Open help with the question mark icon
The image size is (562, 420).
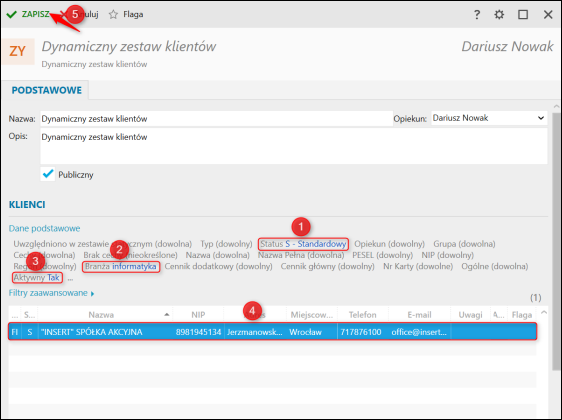477,15
